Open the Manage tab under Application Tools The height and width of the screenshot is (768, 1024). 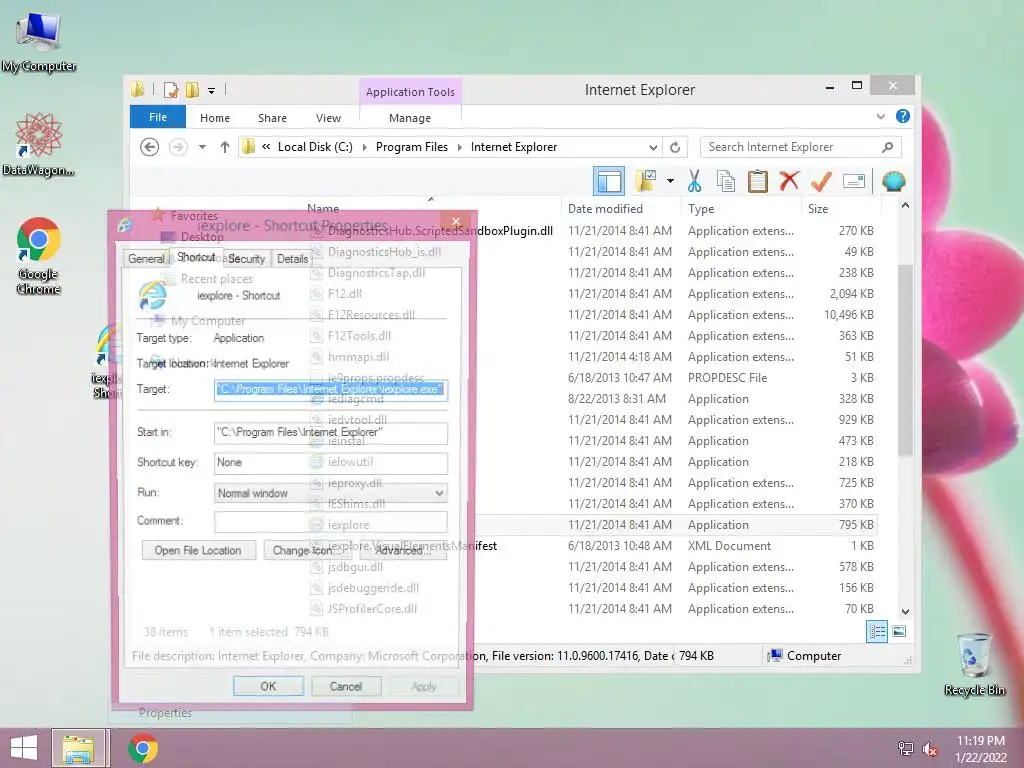(x=409, y=118)
